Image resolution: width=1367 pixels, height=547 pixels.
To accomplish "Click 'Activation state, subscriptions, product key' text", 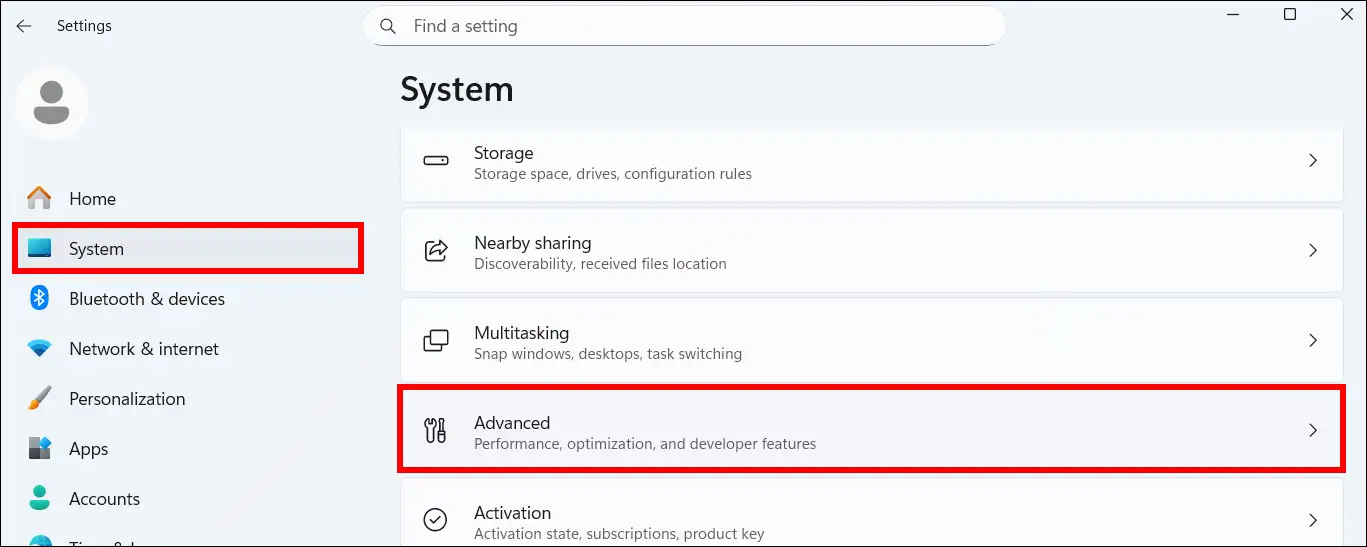I will click(x=619, y=534).
